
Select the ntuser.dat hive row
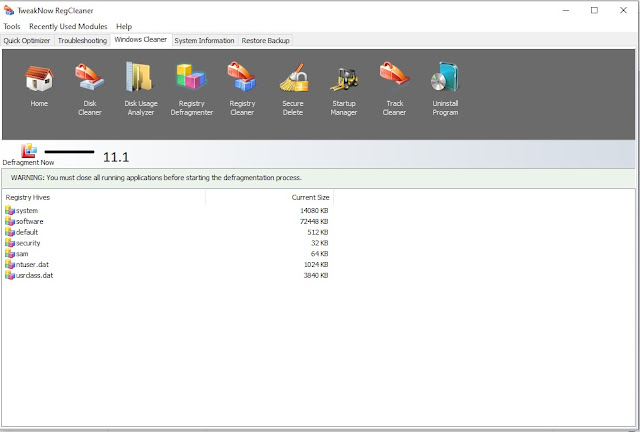(x=167, y=264)
